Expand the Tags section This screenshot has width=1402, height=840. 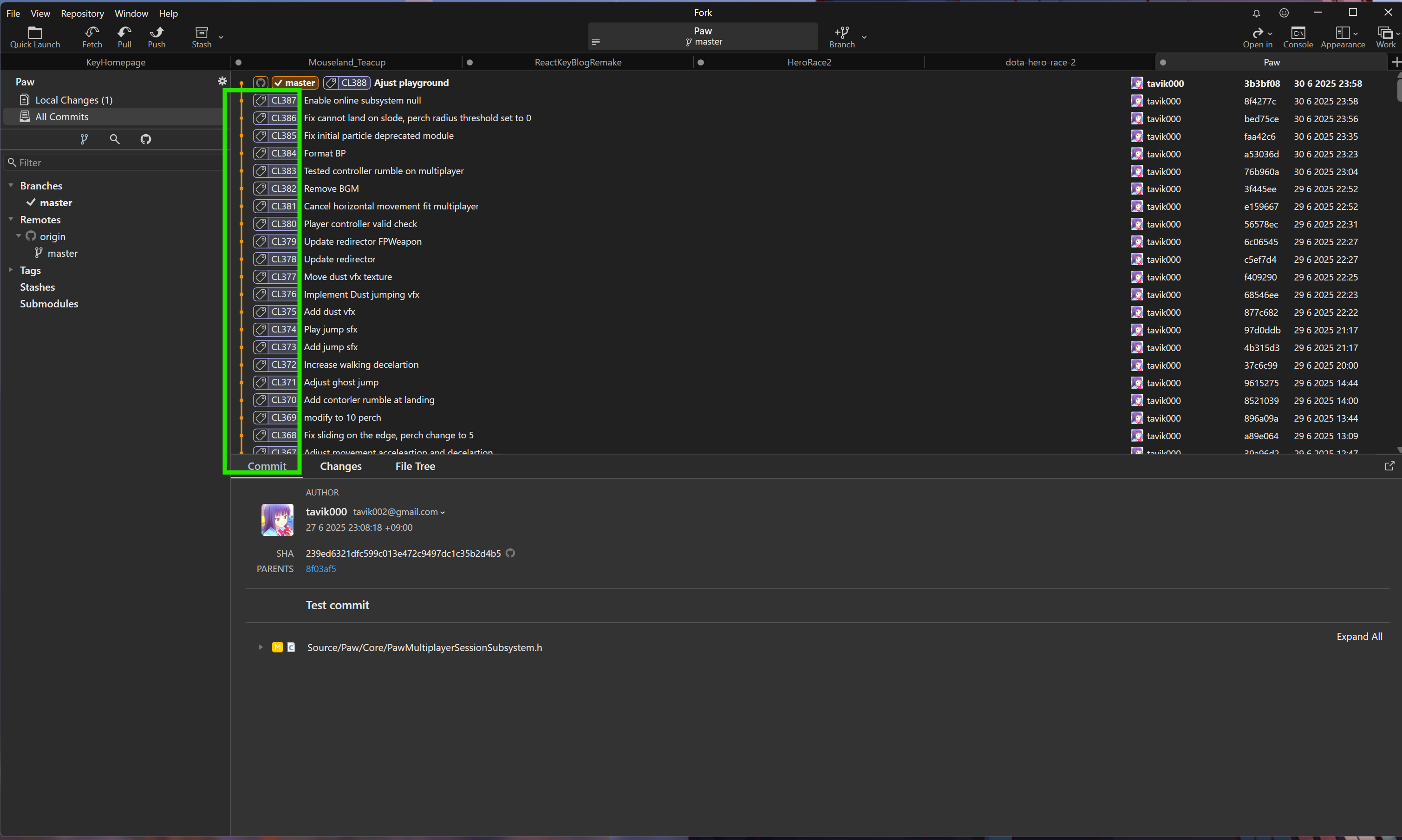tap(11, 270)
